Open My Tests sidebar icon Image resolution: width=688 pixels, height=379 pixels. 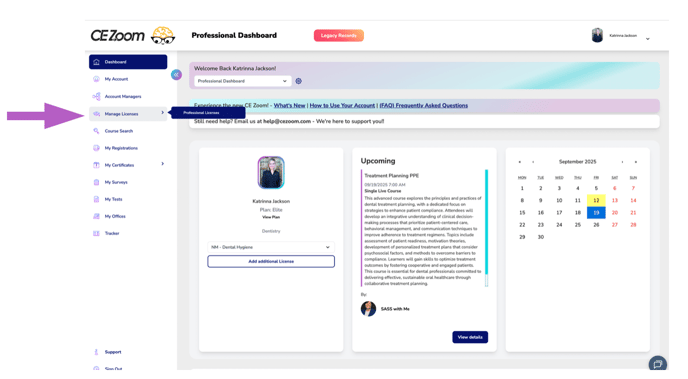pos(96,199)
